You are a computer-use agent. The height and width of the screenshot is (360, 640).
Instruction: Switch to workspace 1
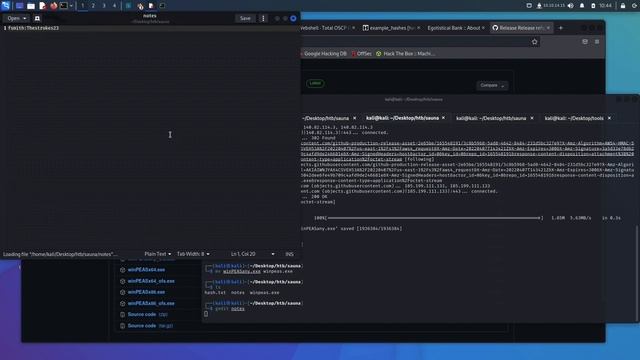tap(82, 6)
